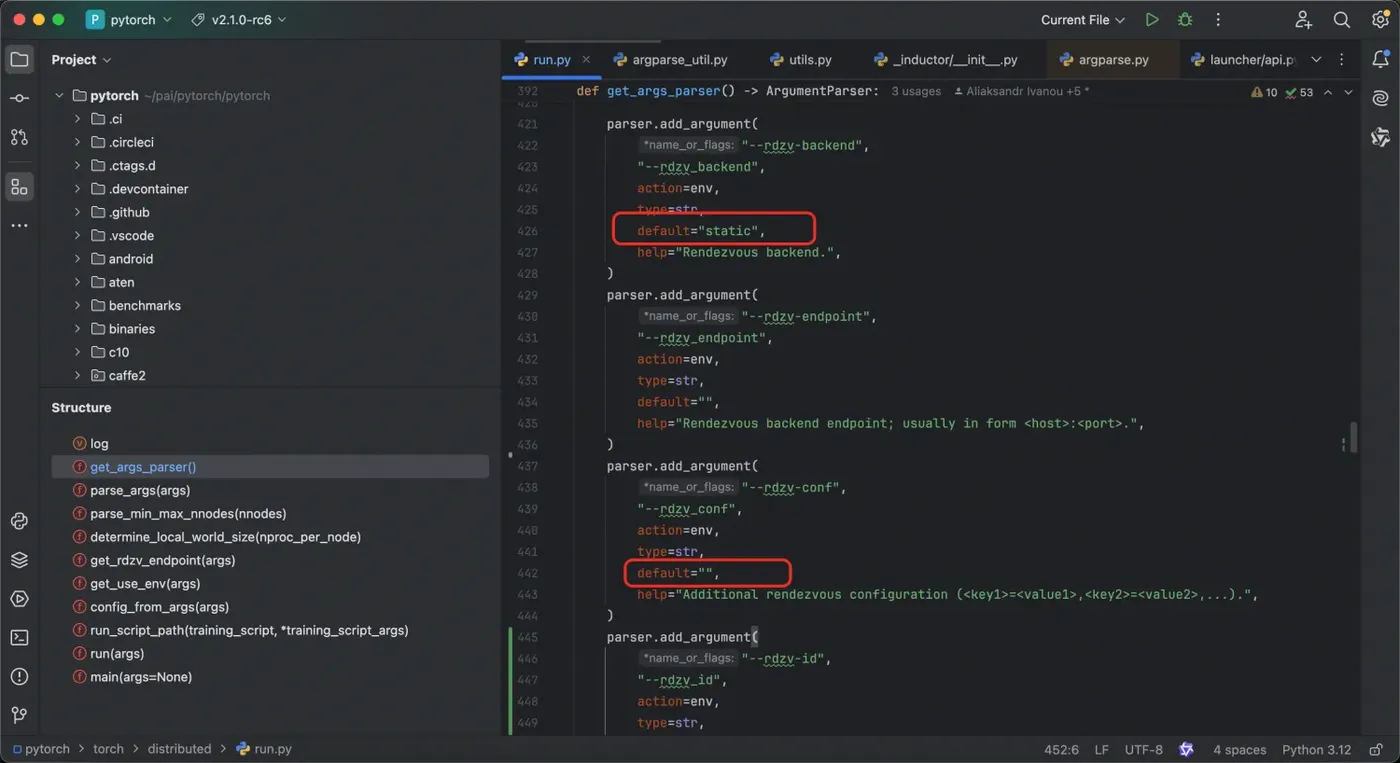Open more run actions vertical dots
This screenshot has width=1400, height=763.
(1218, 20)
